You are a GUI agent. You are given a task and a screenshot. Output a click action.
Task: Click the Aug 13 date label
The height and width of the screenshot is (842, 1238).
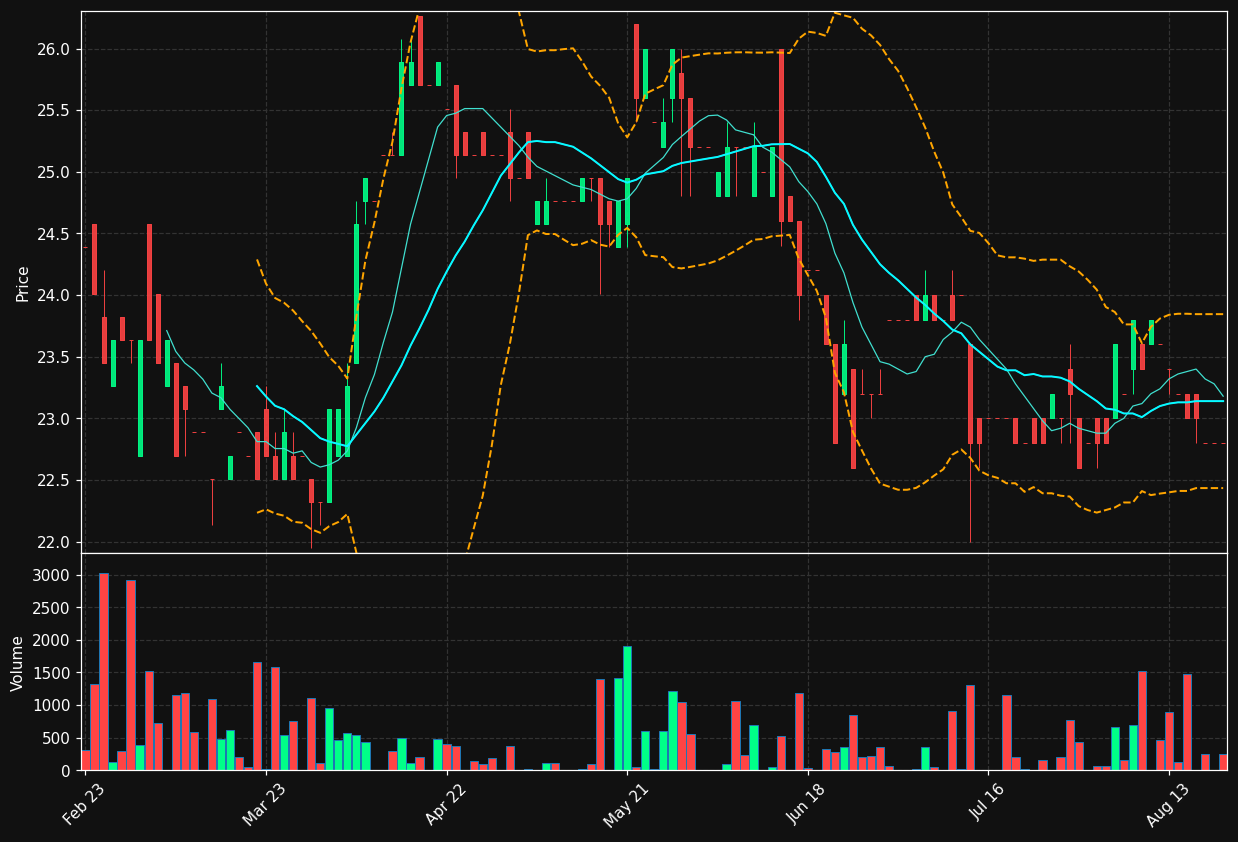point(1169,804)
